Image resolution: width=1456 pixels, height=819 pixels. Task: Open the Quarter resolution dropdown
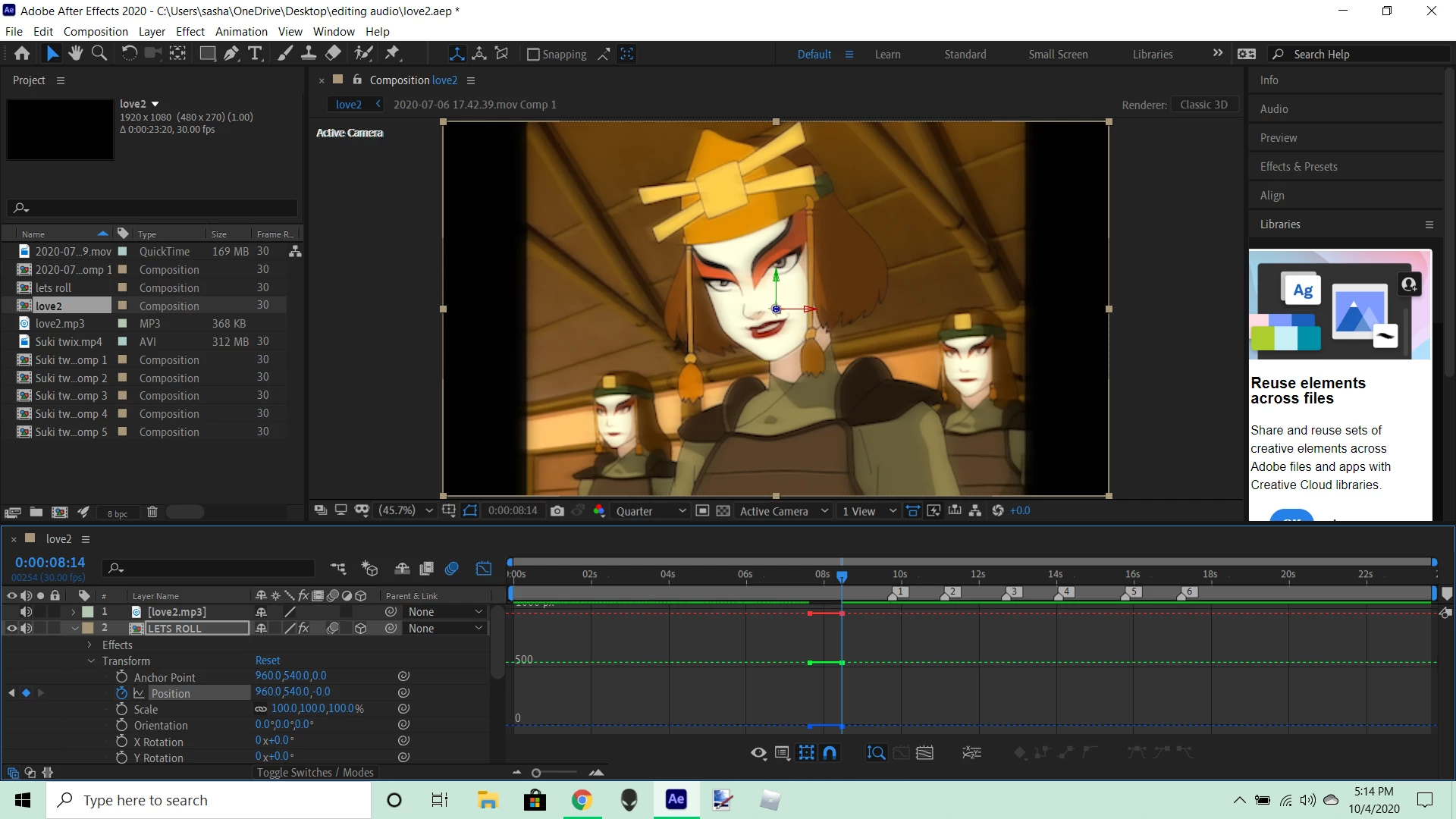(651, 511)
